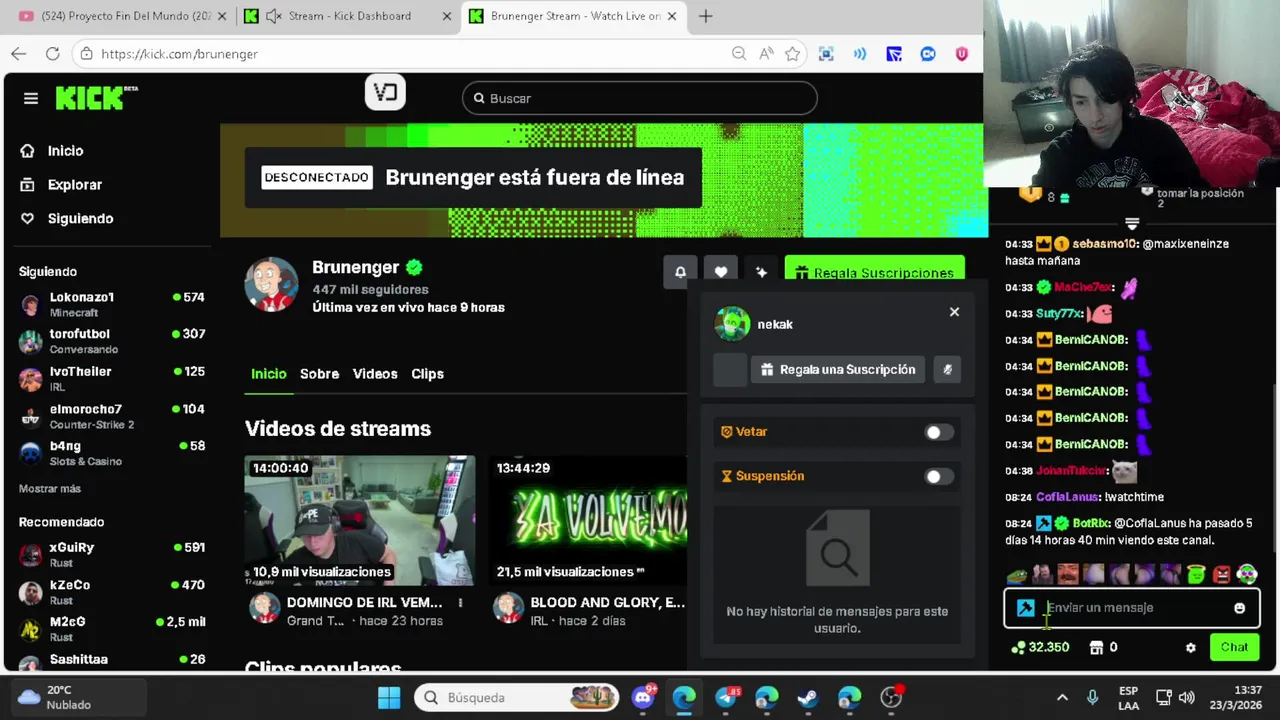1280x720 pixels.
Task: Open chat settings gear
Action: pos(1190,648)
